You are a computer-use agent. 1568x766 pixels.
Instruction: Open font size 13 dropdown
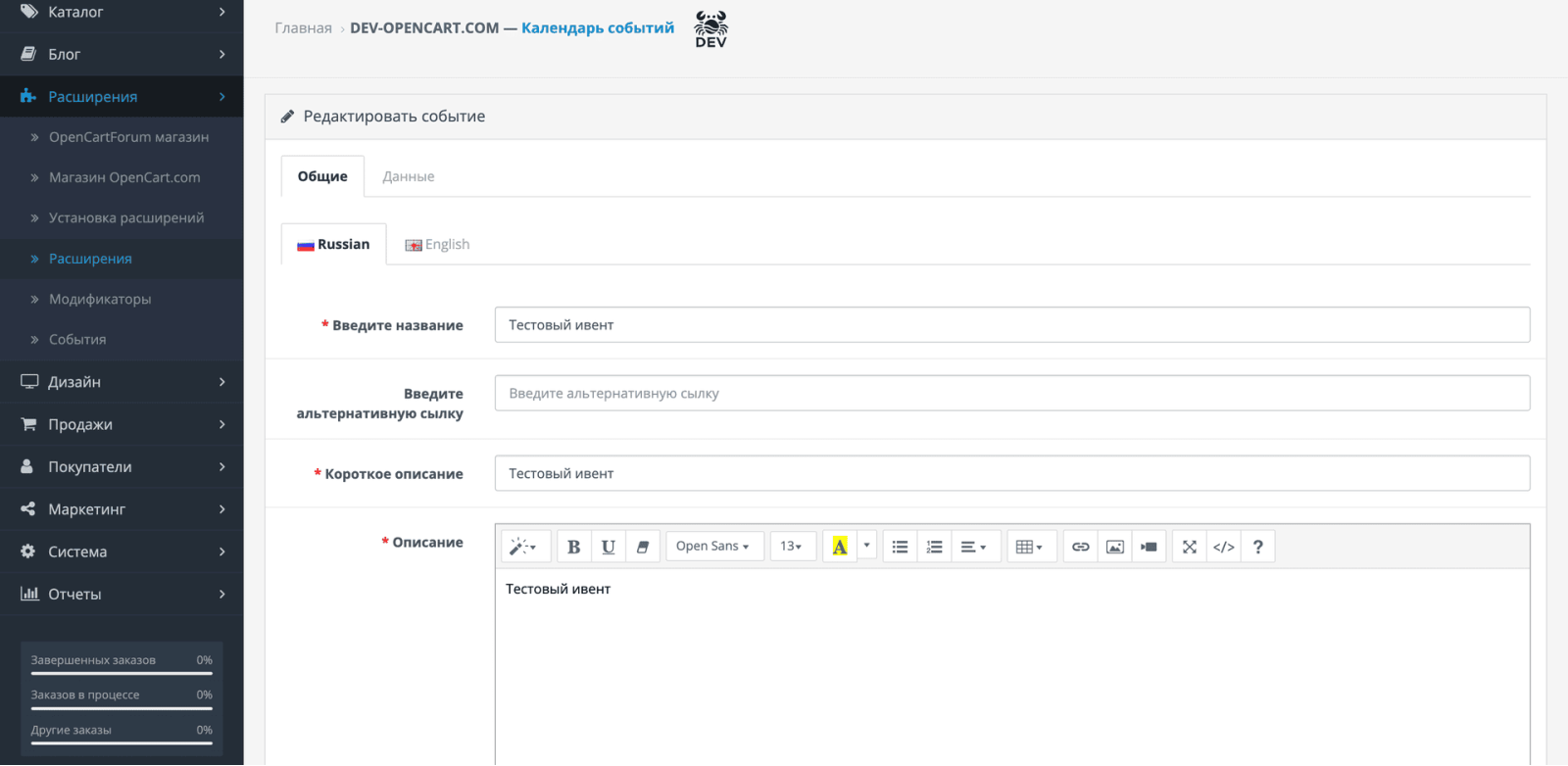click(x=793, y=547)
